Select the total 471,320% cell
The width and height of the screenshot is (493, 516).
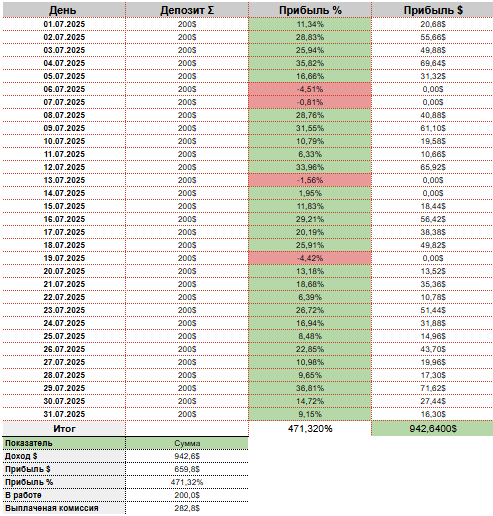[x=310, y=429]
